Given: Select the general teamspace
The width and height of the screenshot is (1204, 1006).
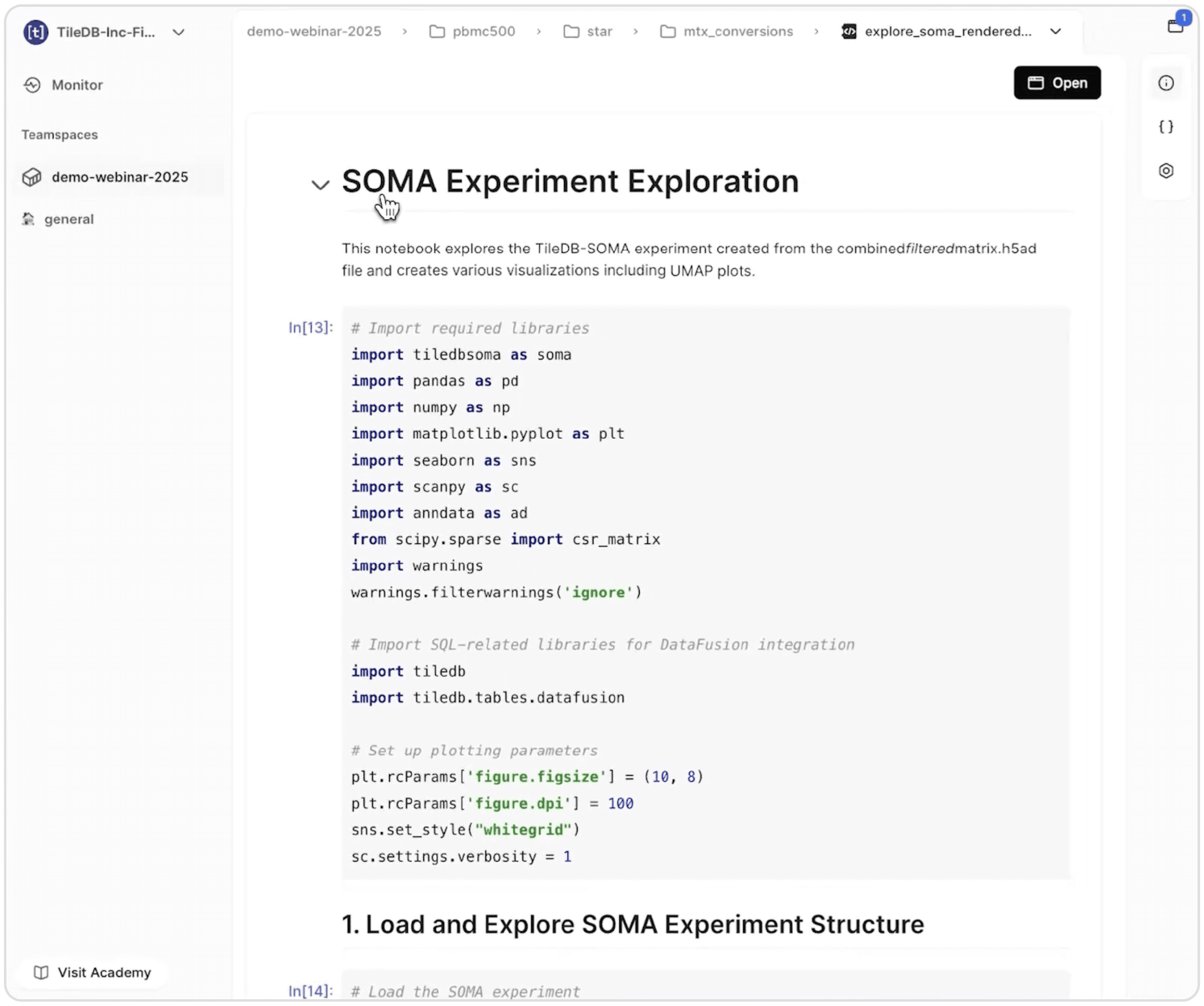Looking at the screenshot, I should (69, 219).
